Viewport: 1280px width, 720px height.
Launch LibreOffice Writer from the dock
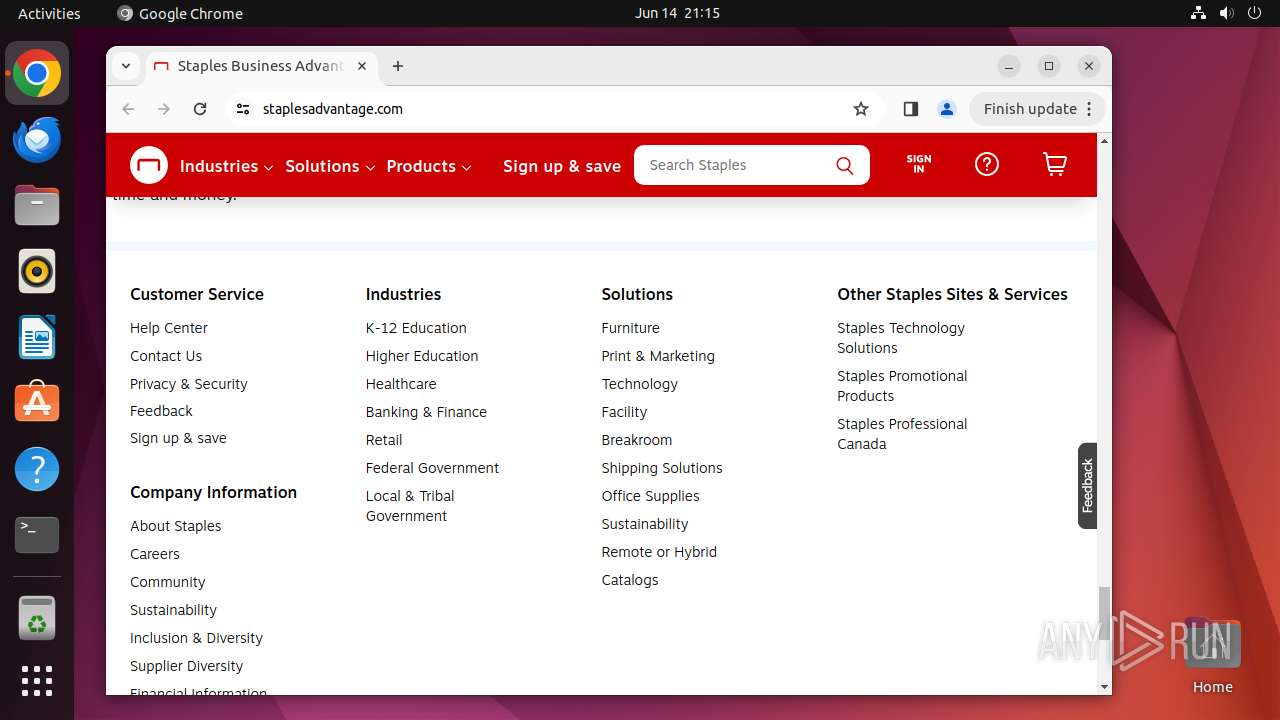[37, 337]
